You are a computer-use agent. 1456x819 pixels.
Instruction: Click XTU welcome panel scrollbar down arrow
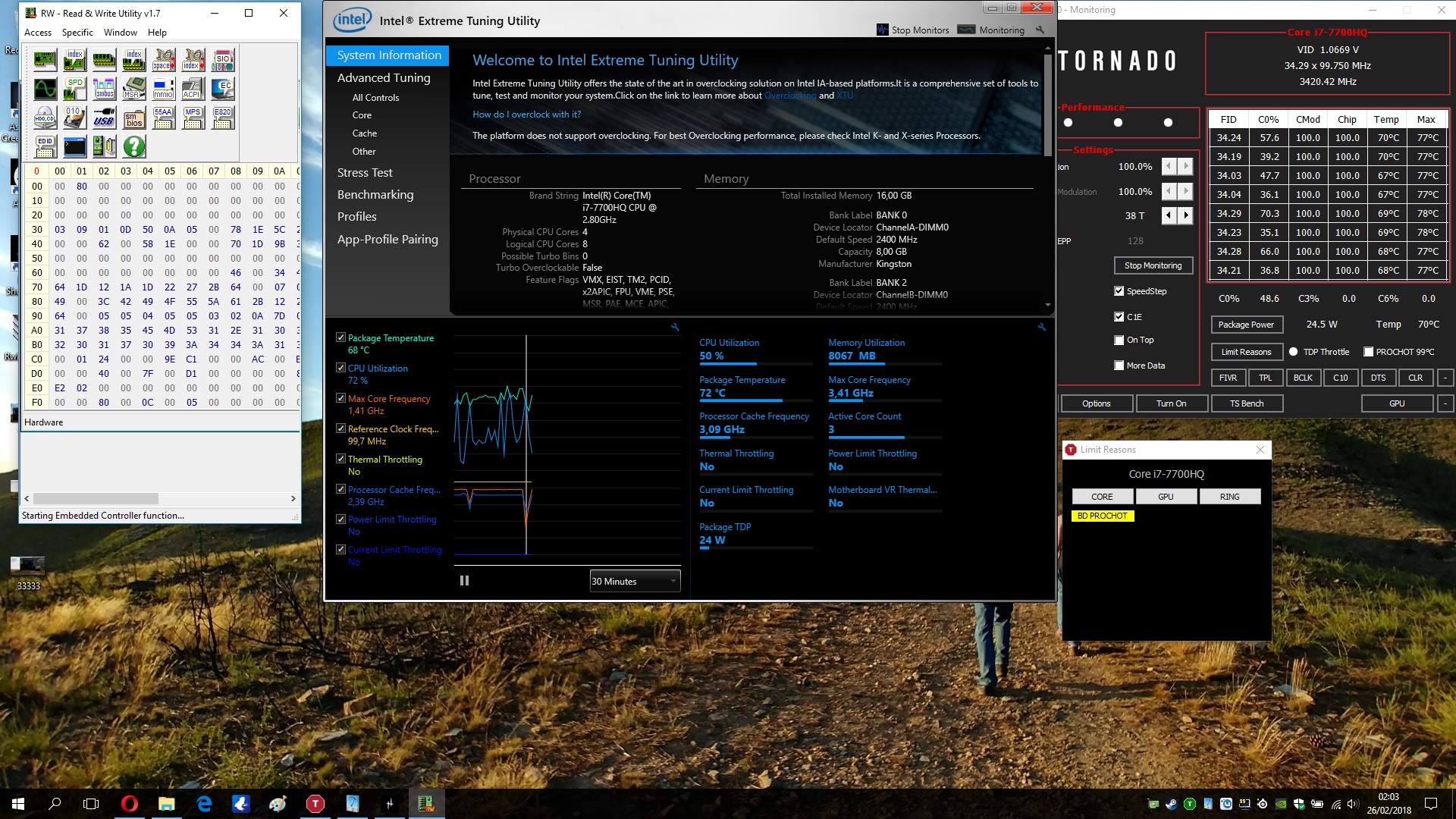click(1047, 305)
